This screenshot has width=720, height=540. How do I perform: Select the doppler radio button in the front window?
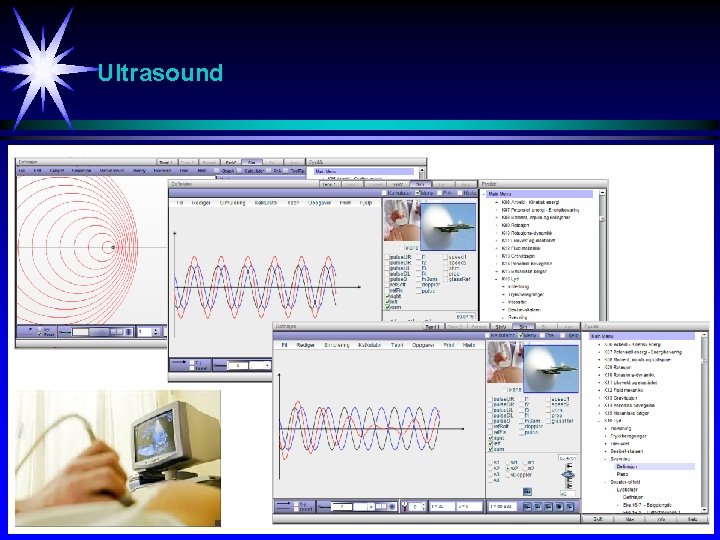coord(508,475)
